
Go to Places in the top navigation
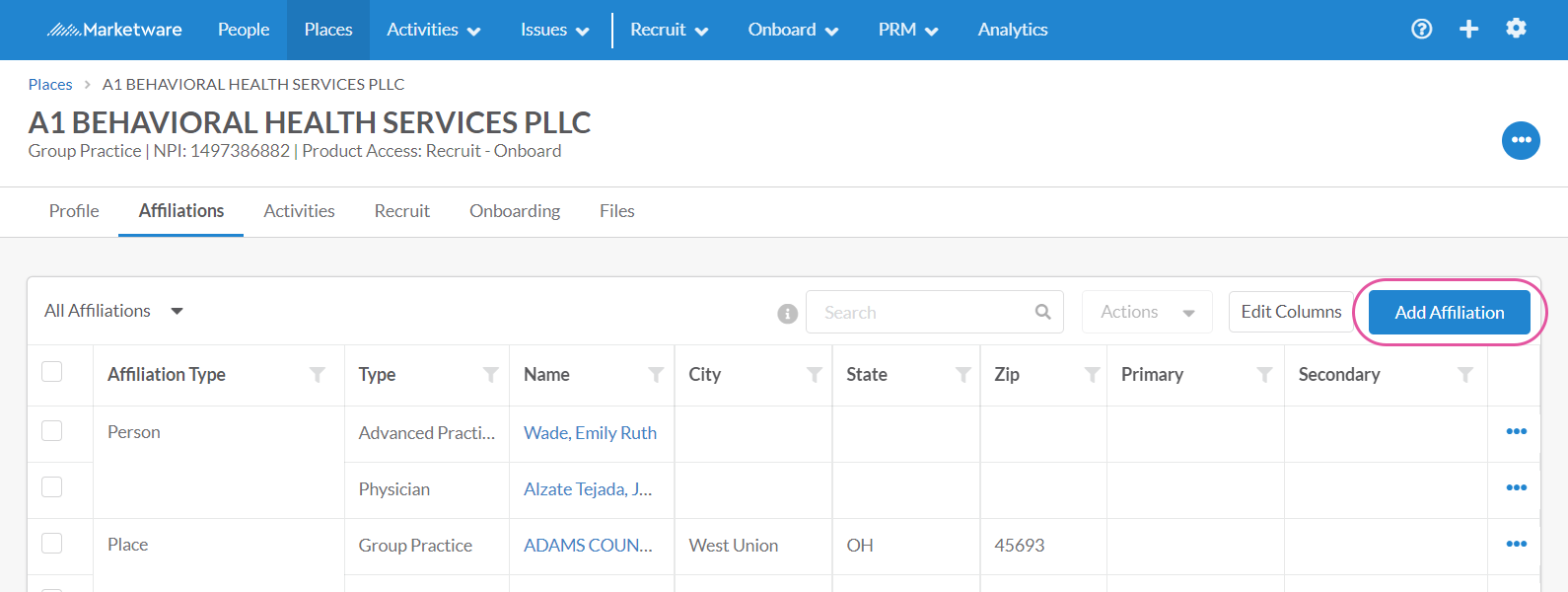pos(328,30)
